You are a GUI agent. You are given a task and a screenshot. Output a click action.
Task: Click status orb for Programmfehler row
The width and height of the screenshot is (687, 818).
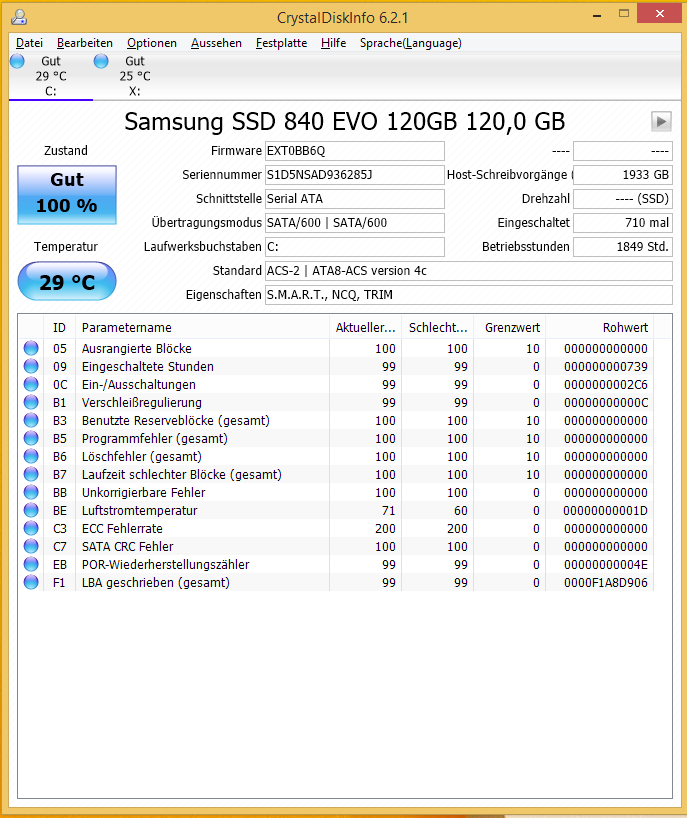tap(31, 438)
